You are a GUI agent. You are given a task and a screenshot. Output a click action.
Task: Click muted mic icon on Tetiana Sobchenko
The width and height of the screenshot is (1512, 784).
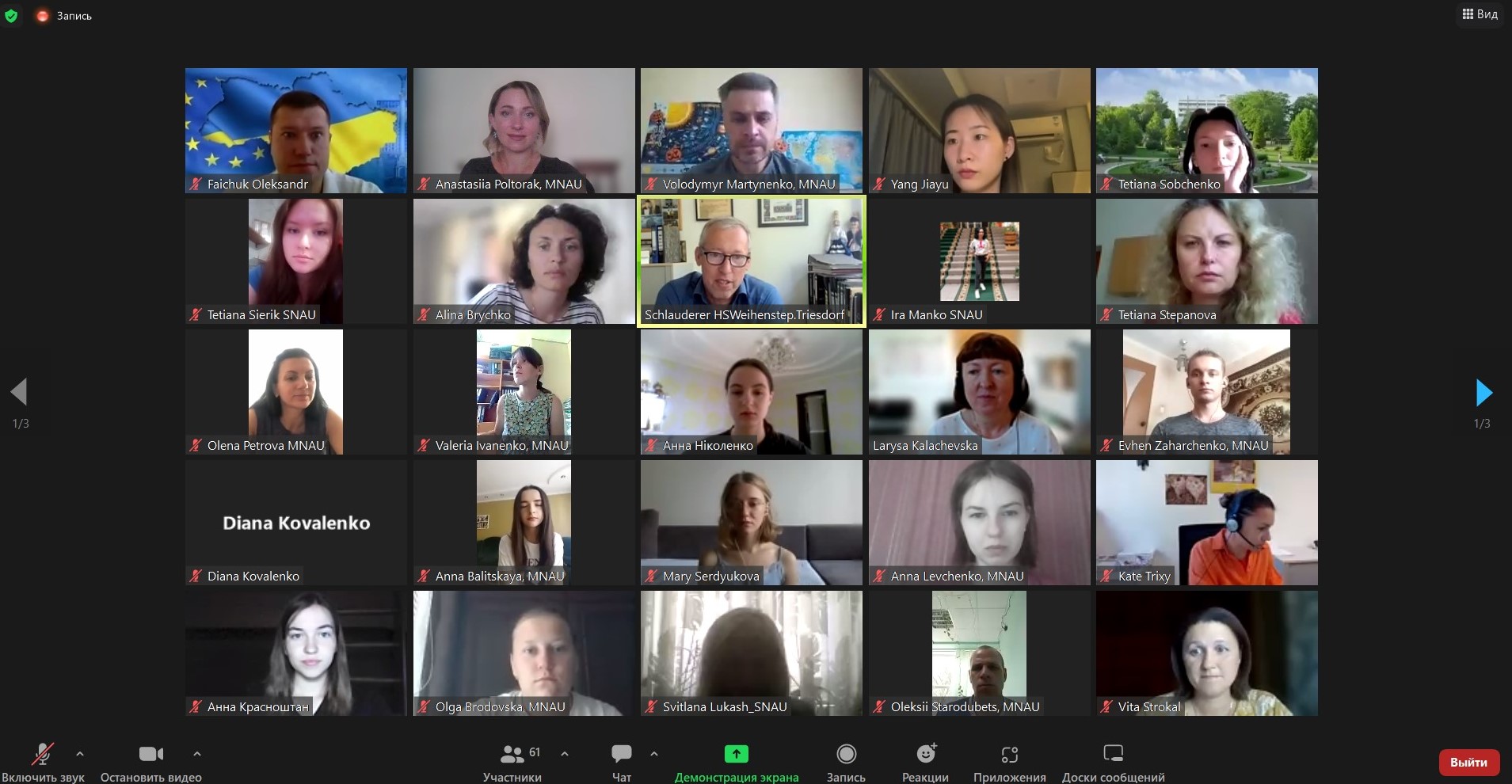[x=1106, y=184]
